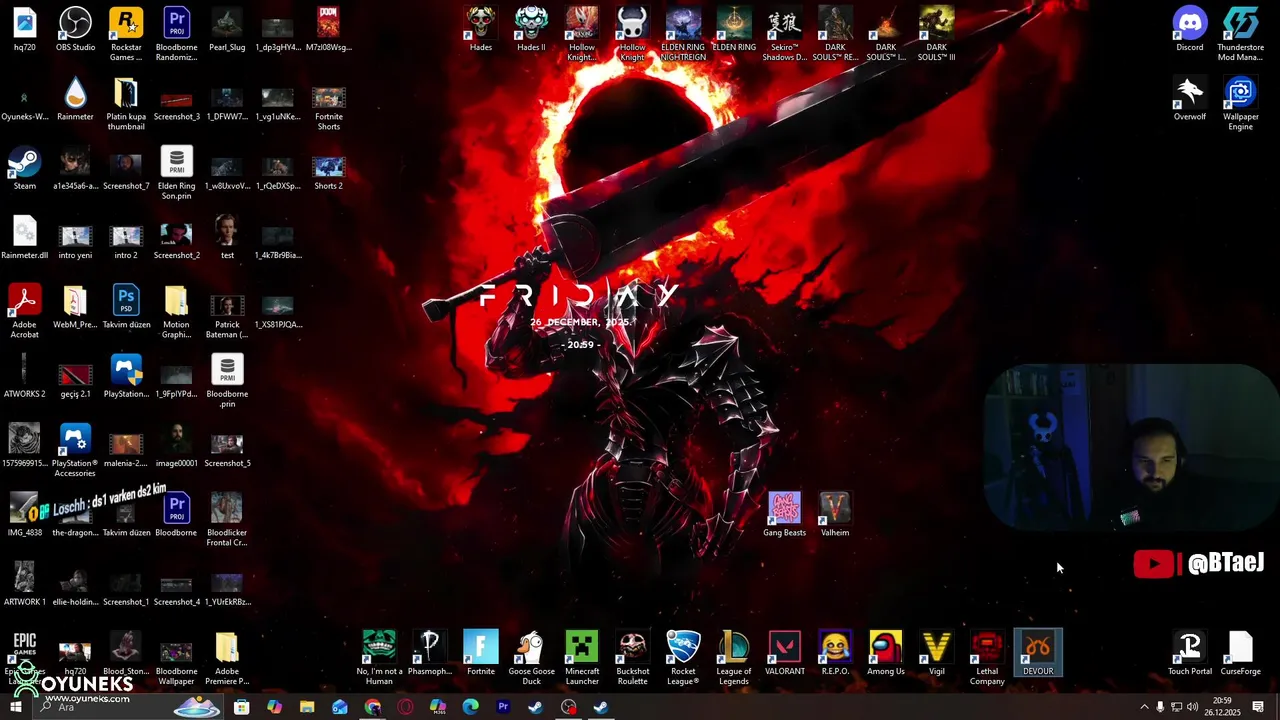Launch the R.E.P.O. shortcut
The height and width of the screenshot is (720, 1280).
click(835, 653)
